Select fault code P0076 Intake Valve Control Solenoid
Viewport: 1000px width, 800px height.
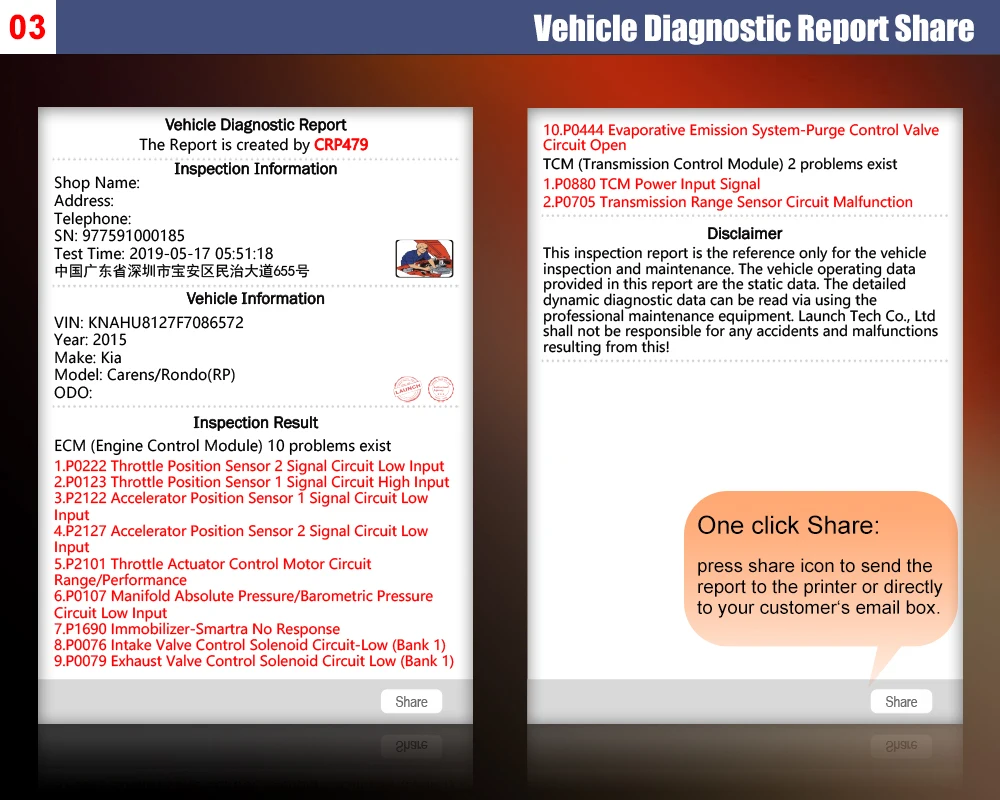tap(249, 645)
